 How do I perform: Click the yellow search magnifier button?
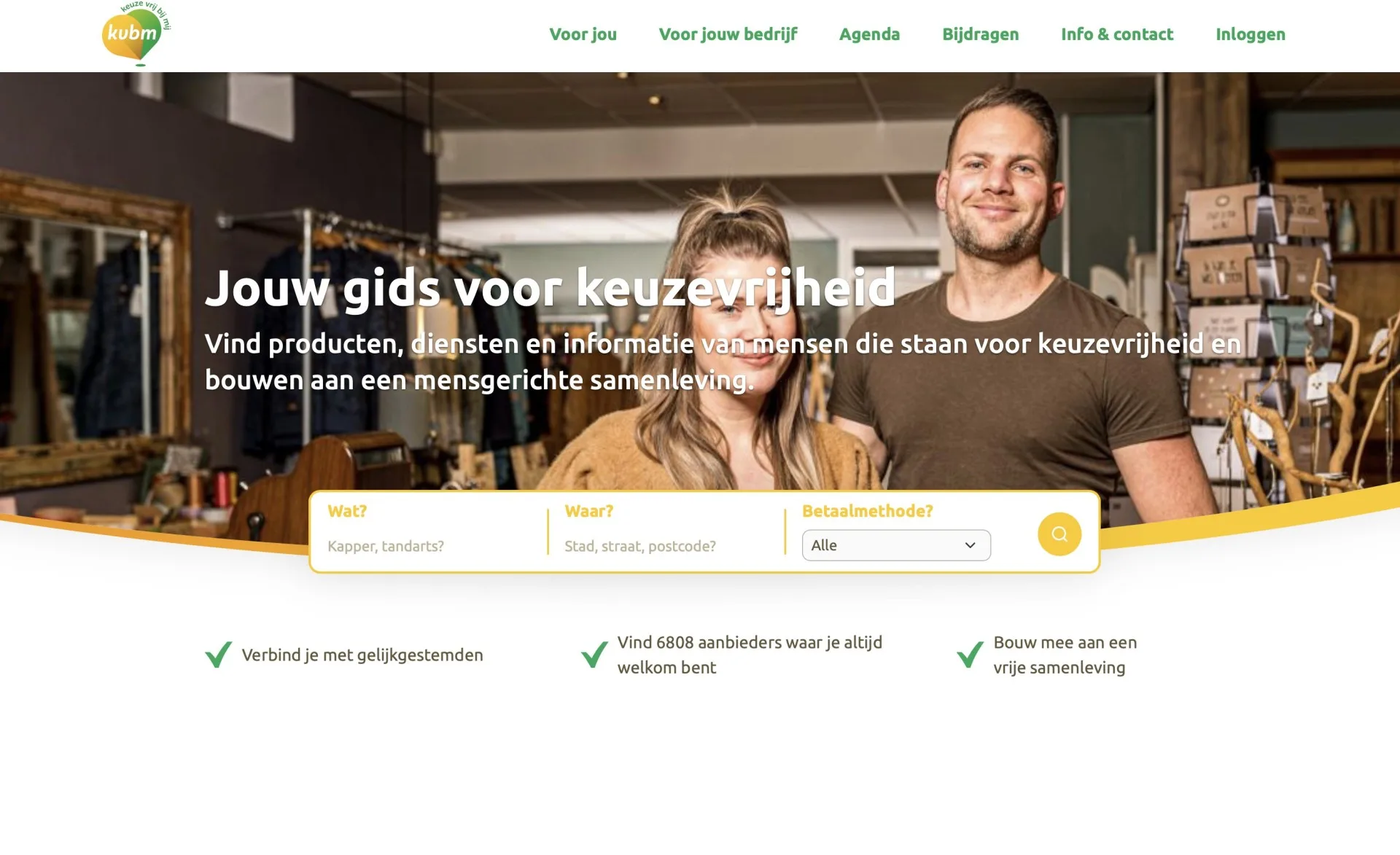1059,534
